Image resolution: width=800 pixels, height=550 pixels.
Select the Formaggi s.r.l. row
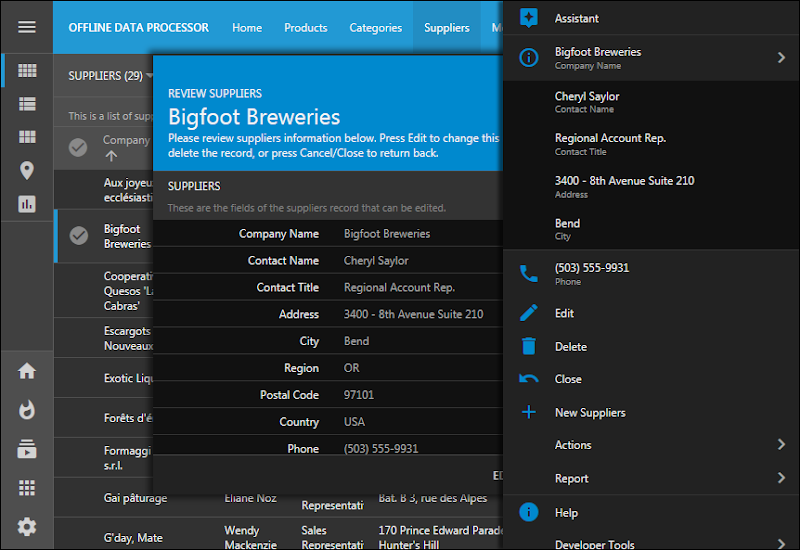pos(104,458)
